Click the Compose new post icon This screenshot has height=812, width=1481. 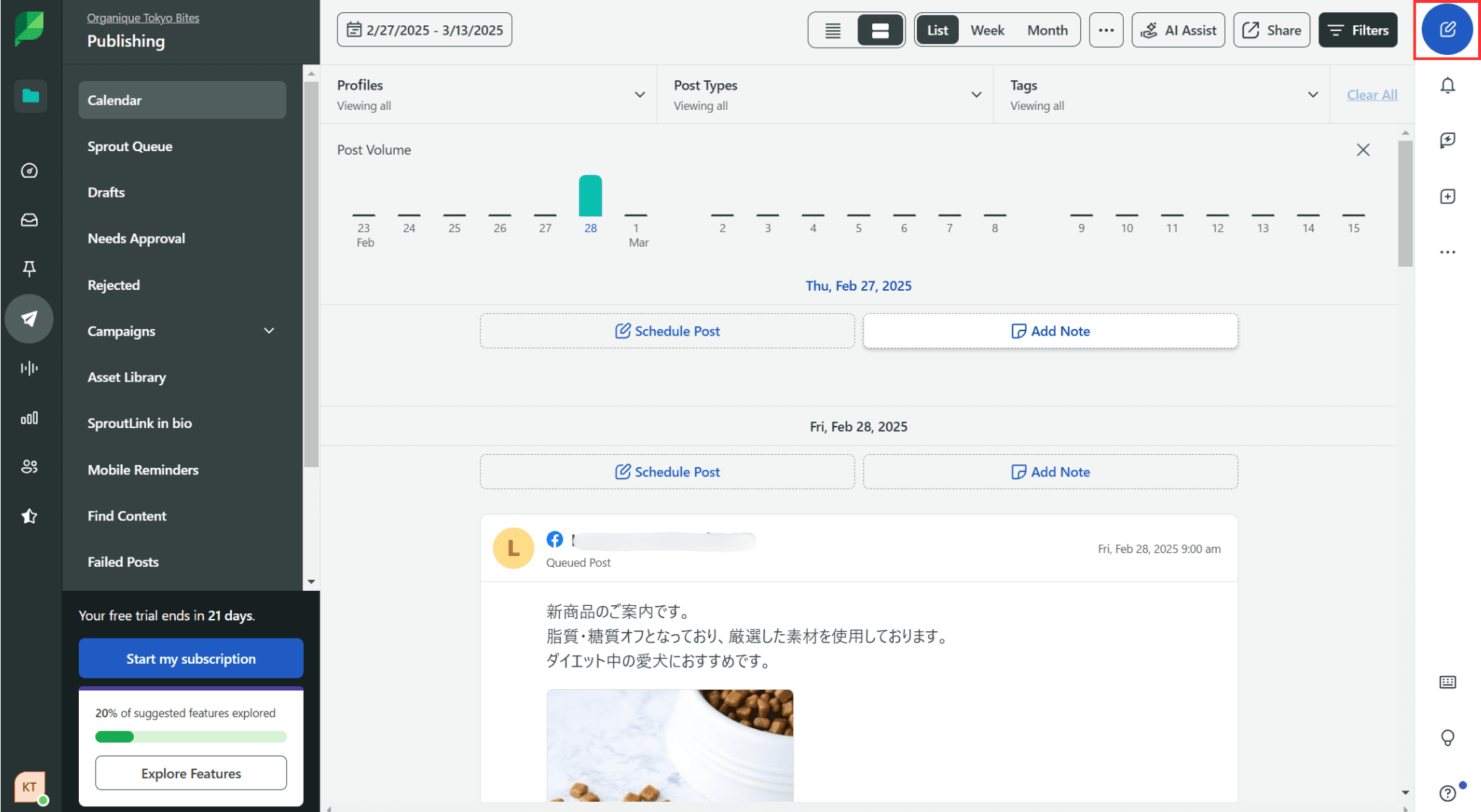pyautogui.click(x=1447, y=30)
